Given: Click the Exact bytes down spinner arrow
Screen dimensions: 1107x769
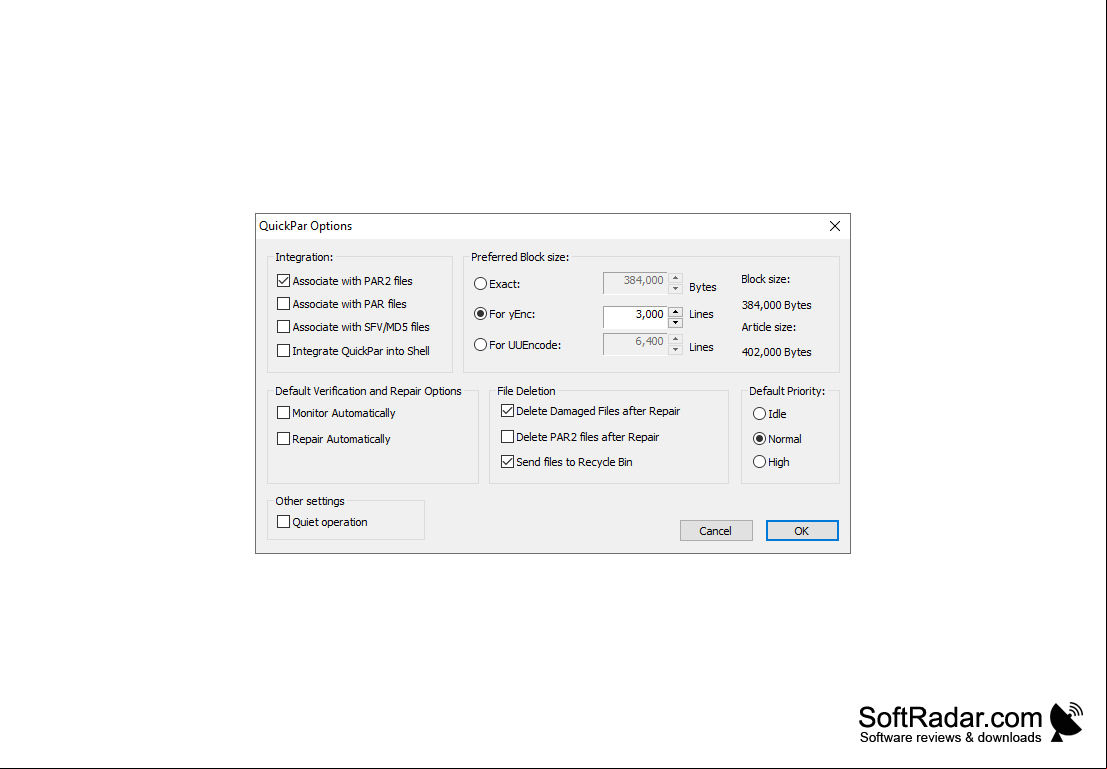Looking at the screenshot, I should [676, 288].
